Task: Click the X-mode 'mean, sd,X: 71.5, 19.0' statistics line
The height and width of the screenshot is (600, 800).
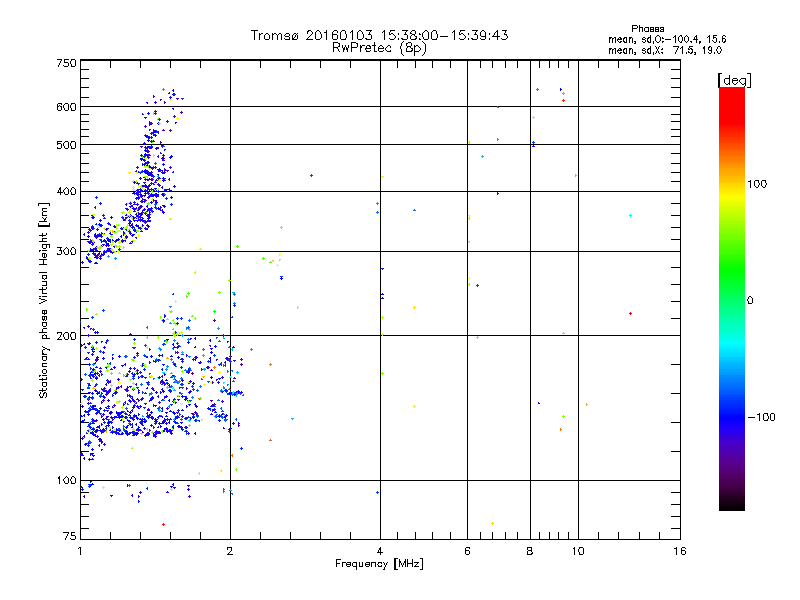Action: (665, 50)
